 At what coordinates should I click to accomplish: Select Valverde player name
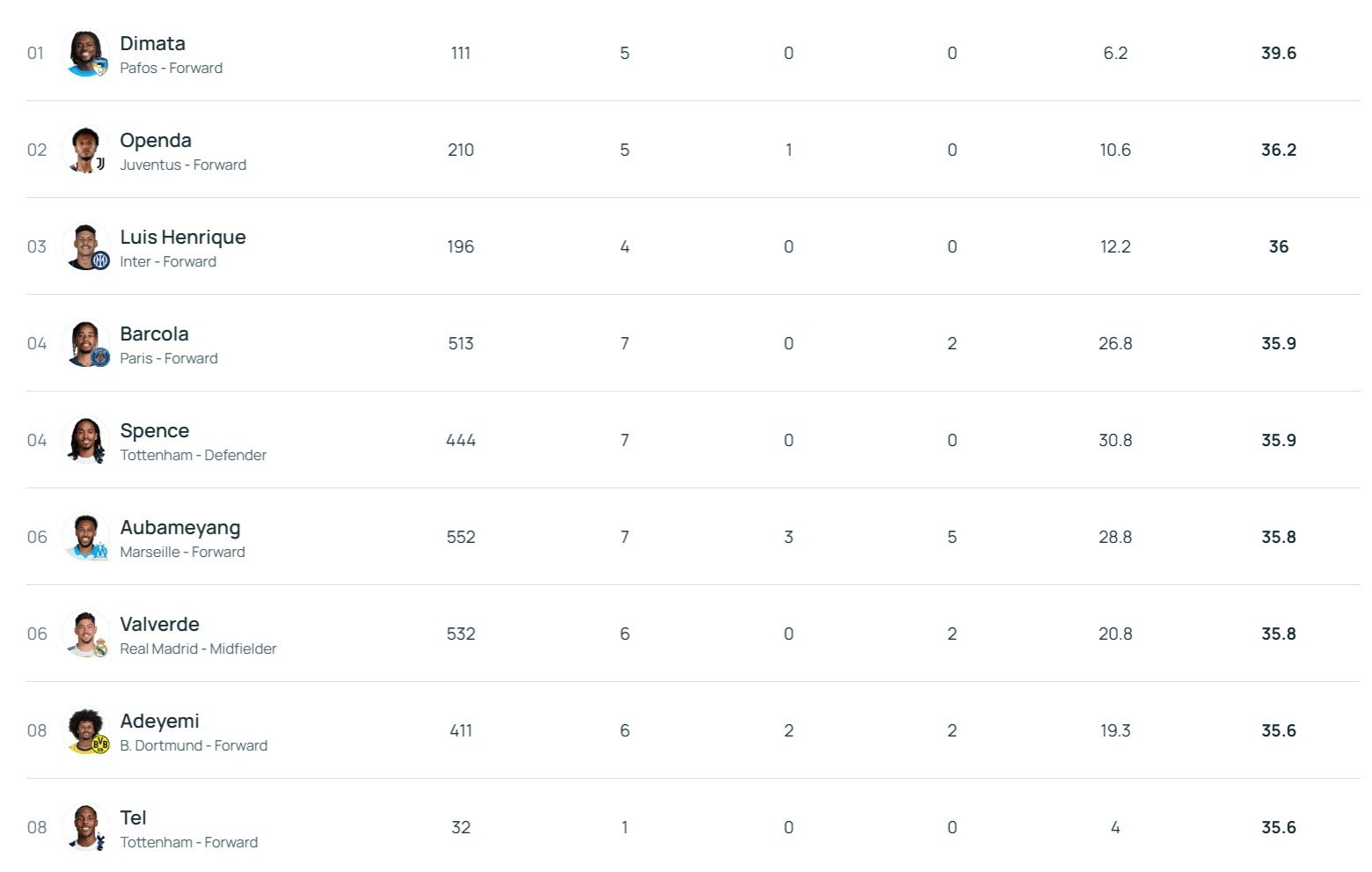(x=159, y=624)
